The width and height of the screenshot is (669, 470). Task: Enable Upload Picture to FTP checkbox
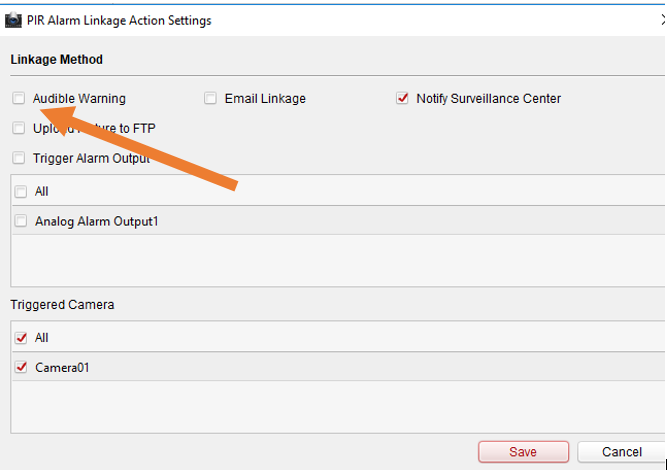point(20,128)
